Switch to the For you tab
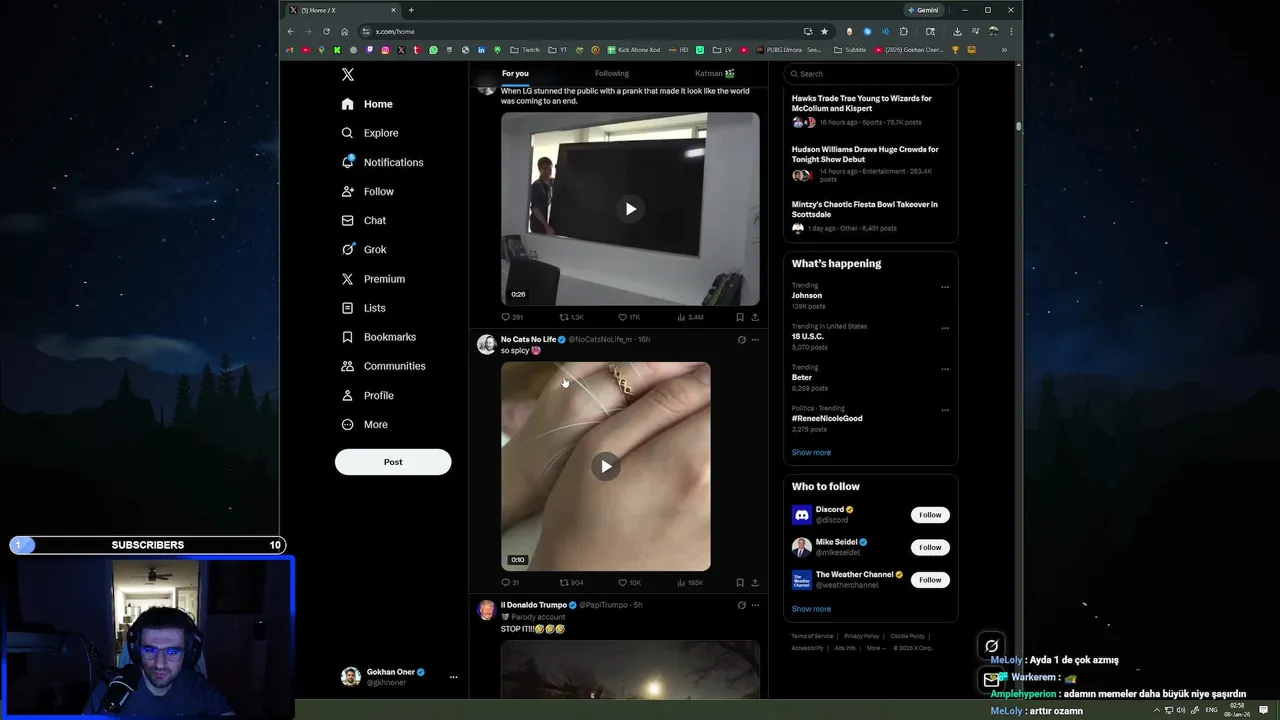Viewport: 1280px width, 720px height. click(515, 73)
